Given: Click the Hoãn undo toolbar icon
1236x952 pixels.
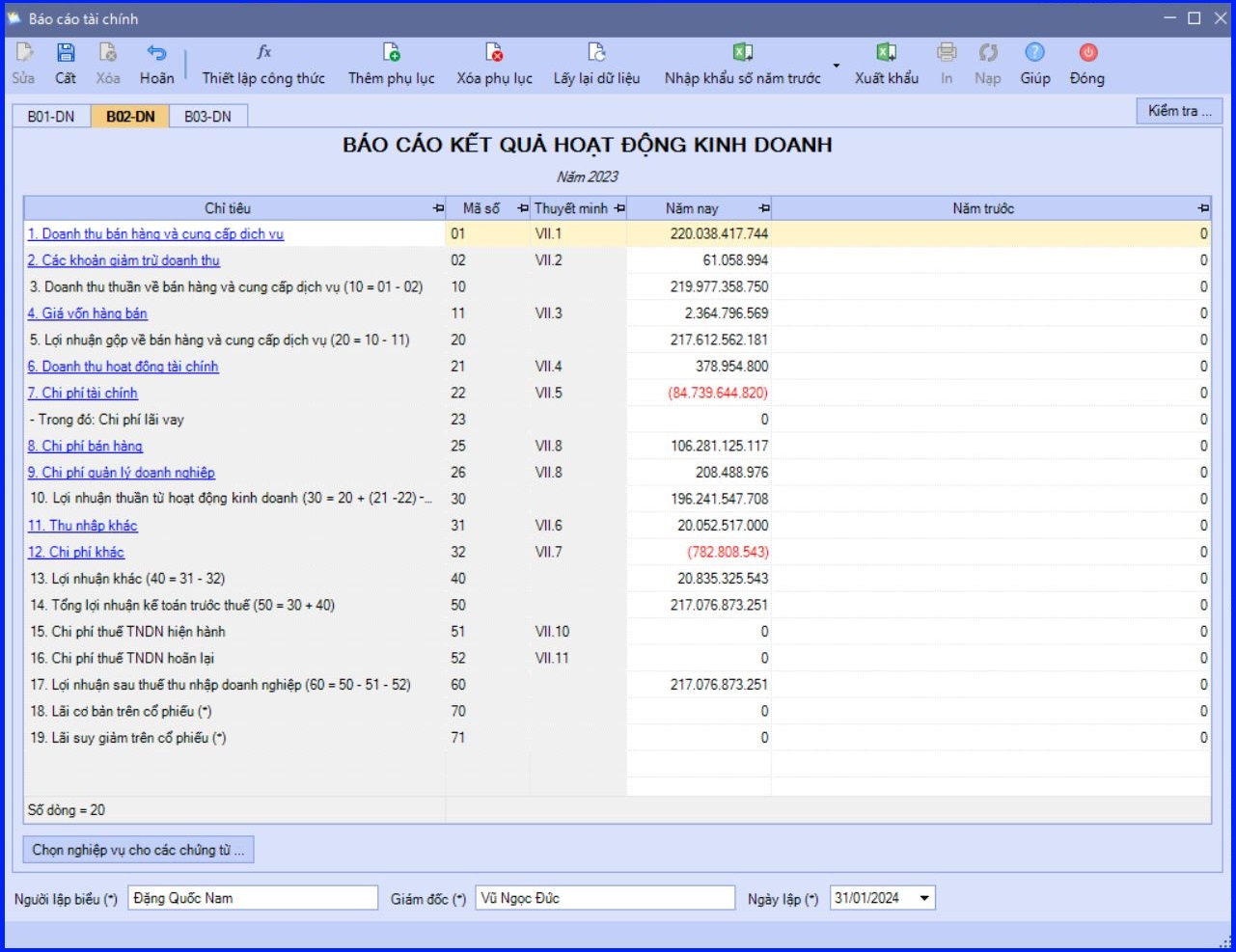Looking at the screenshot, I should coord(156,53).
